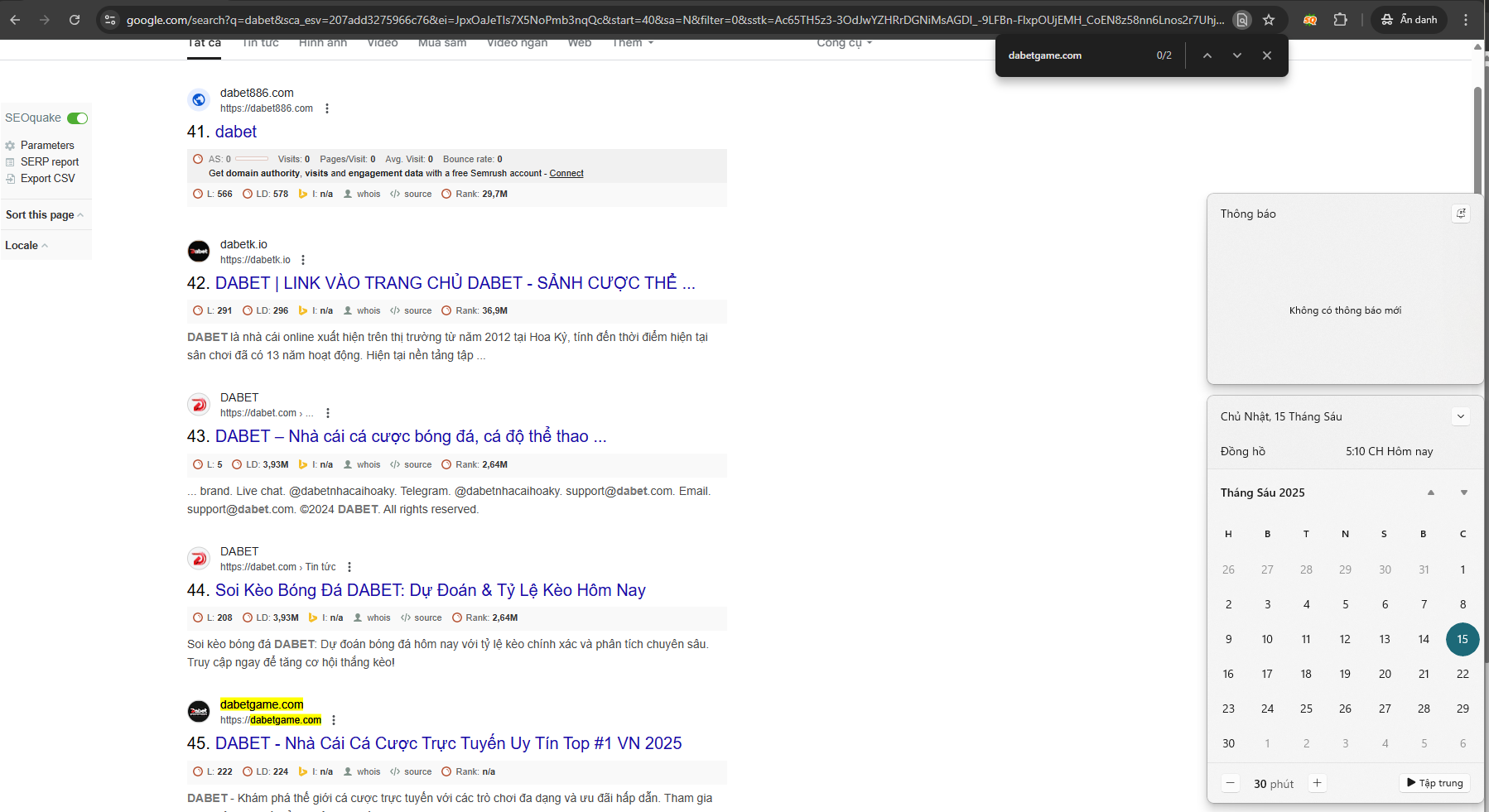1489x812 pixels.
Task: Open result 42 DABET LINK VÀO TRANG CHỦ
Action: click(455, 283)
